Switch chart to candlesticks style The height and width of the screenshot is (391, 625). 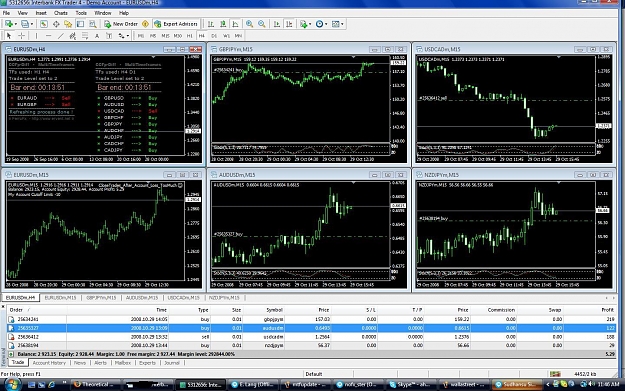(223, 24)
